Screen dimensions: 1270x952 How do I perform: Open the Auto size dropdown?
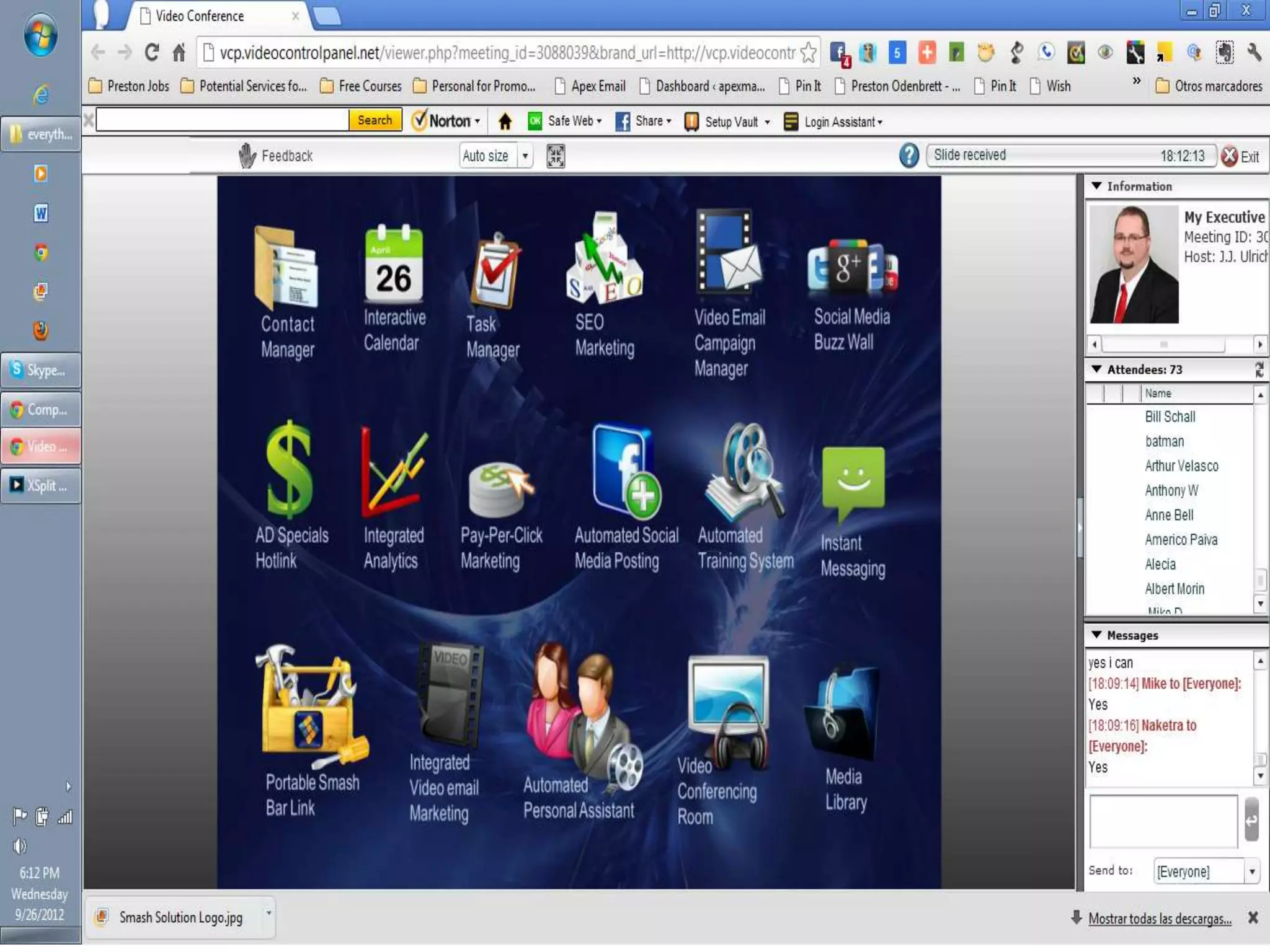point(525,156)
